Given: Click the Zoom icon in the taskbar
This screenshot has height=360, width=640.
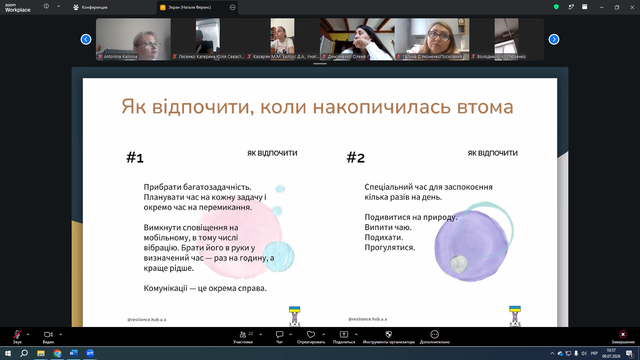Looking at the screenshot, I should pyautogui.click(x=90, y=353).
